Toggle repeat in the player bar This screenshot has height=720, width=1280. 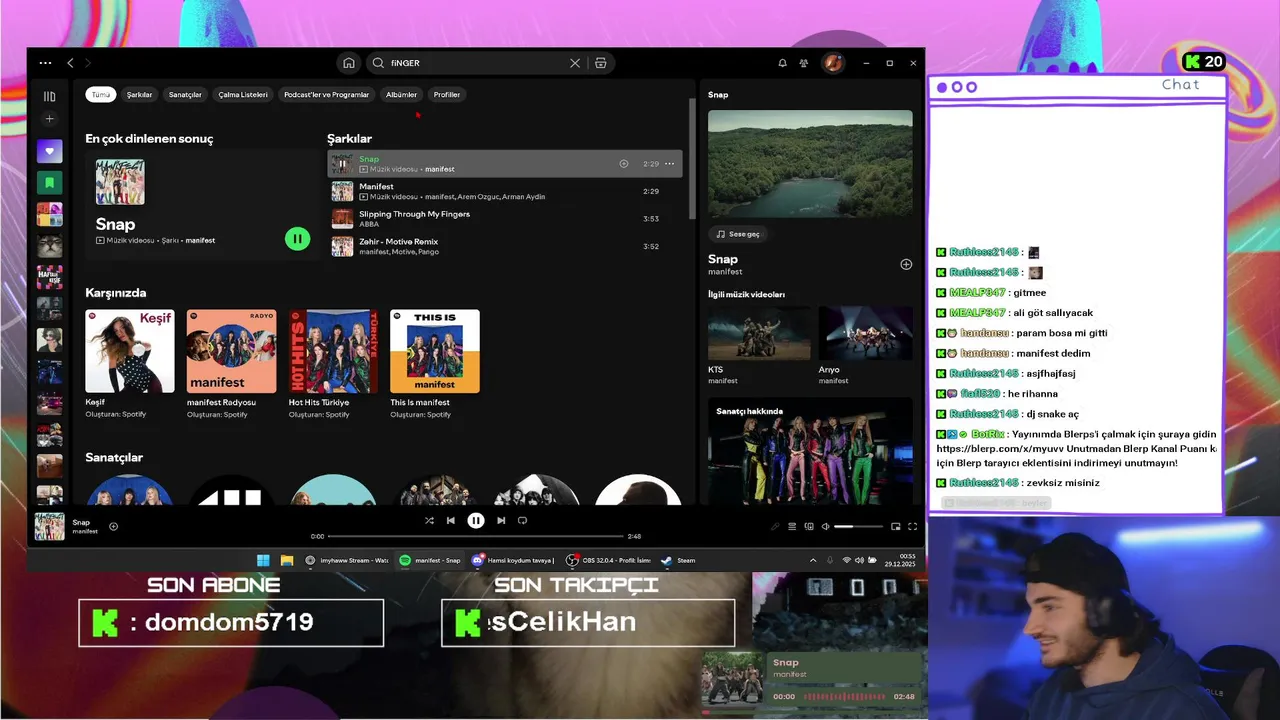tap(522, 520)
